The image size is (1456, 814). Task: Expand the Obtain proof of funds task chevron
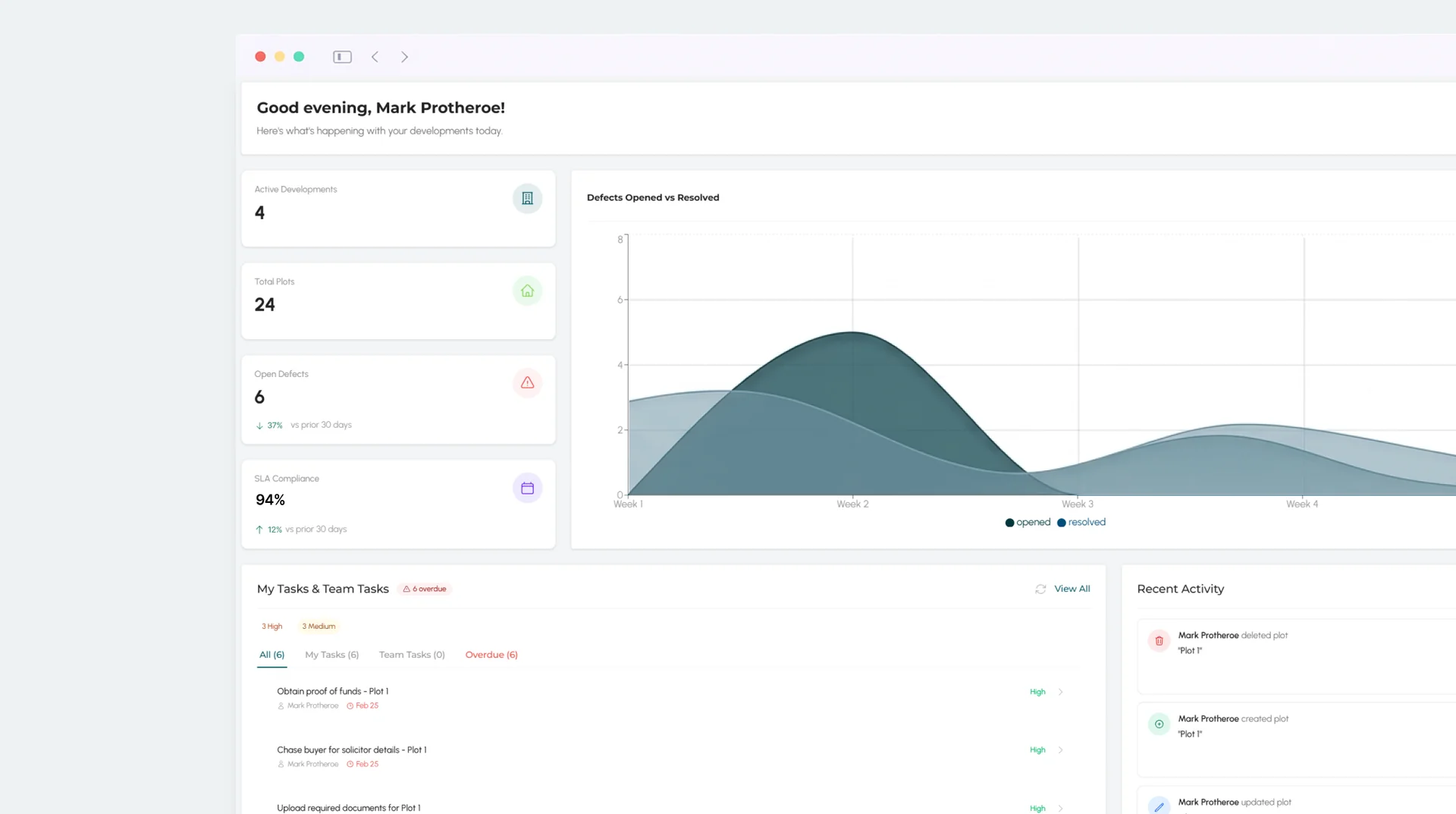1061,692
